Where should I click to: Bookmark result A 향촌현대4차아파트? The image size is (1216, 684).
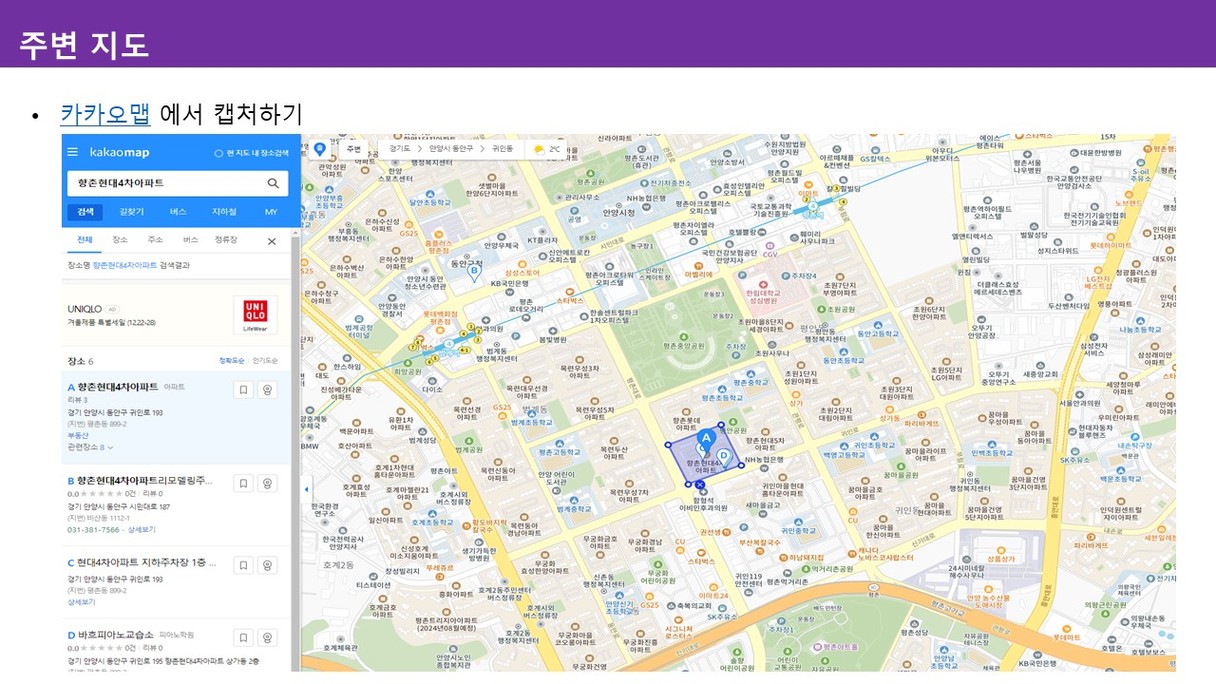tap(243, 390)
